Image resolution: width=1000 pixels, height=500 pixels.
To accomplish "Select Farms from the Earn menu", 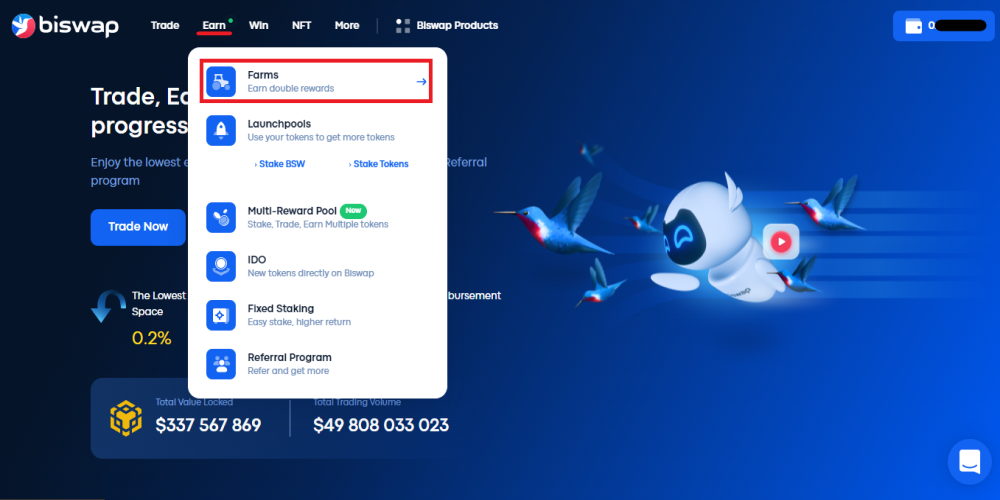I will tap(317, 81).
